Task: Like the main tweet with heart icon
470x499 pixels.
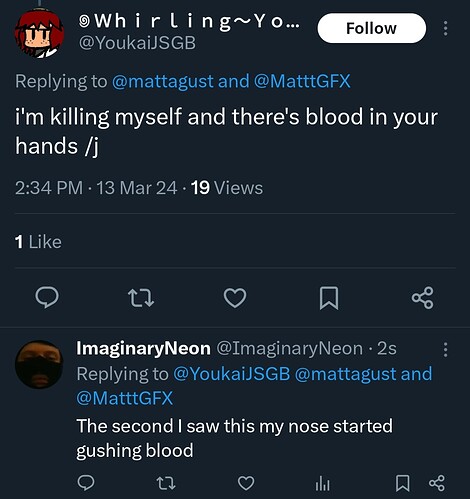Action: (235, 298)
